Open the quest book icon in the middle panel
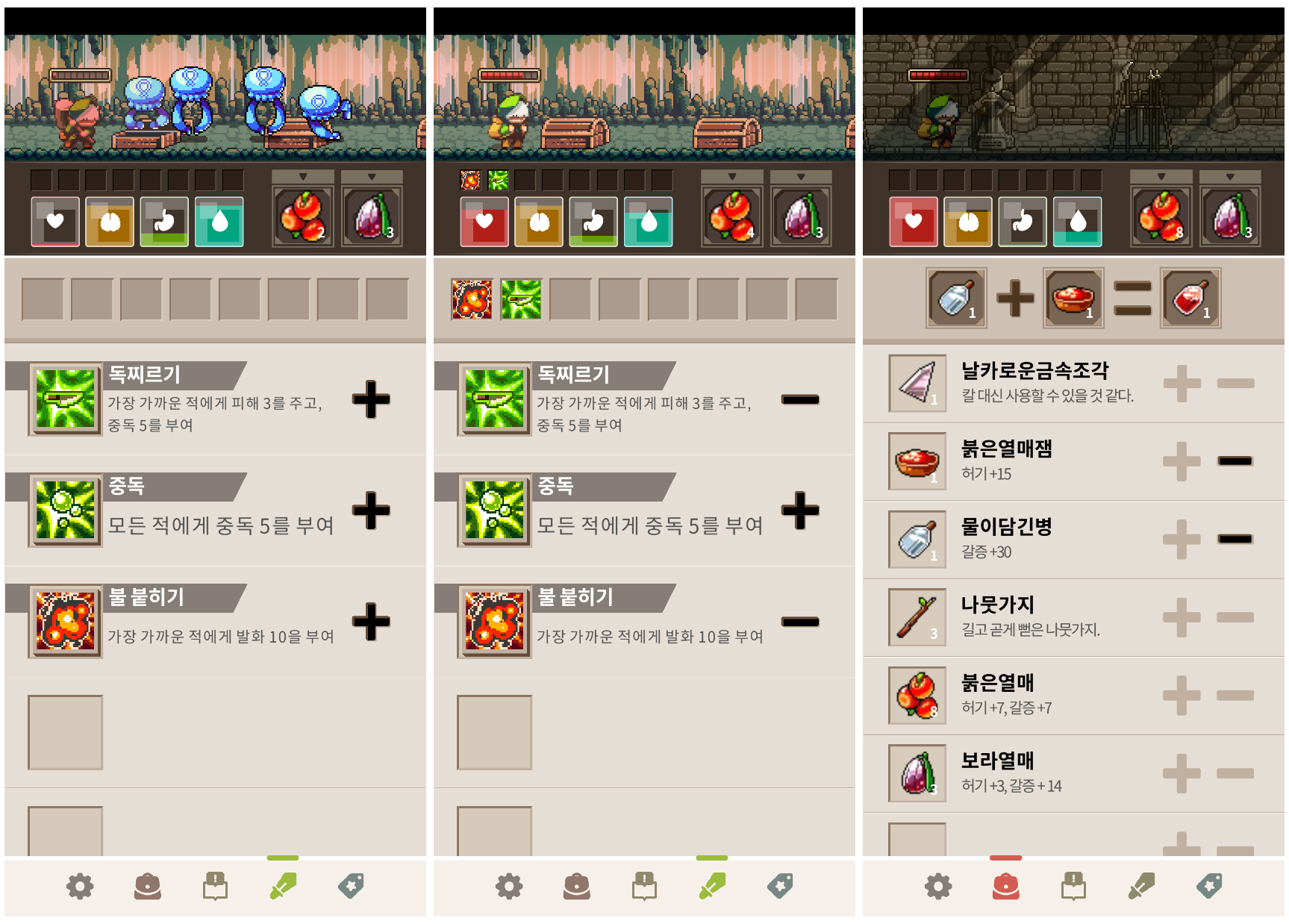 (644, 886)
